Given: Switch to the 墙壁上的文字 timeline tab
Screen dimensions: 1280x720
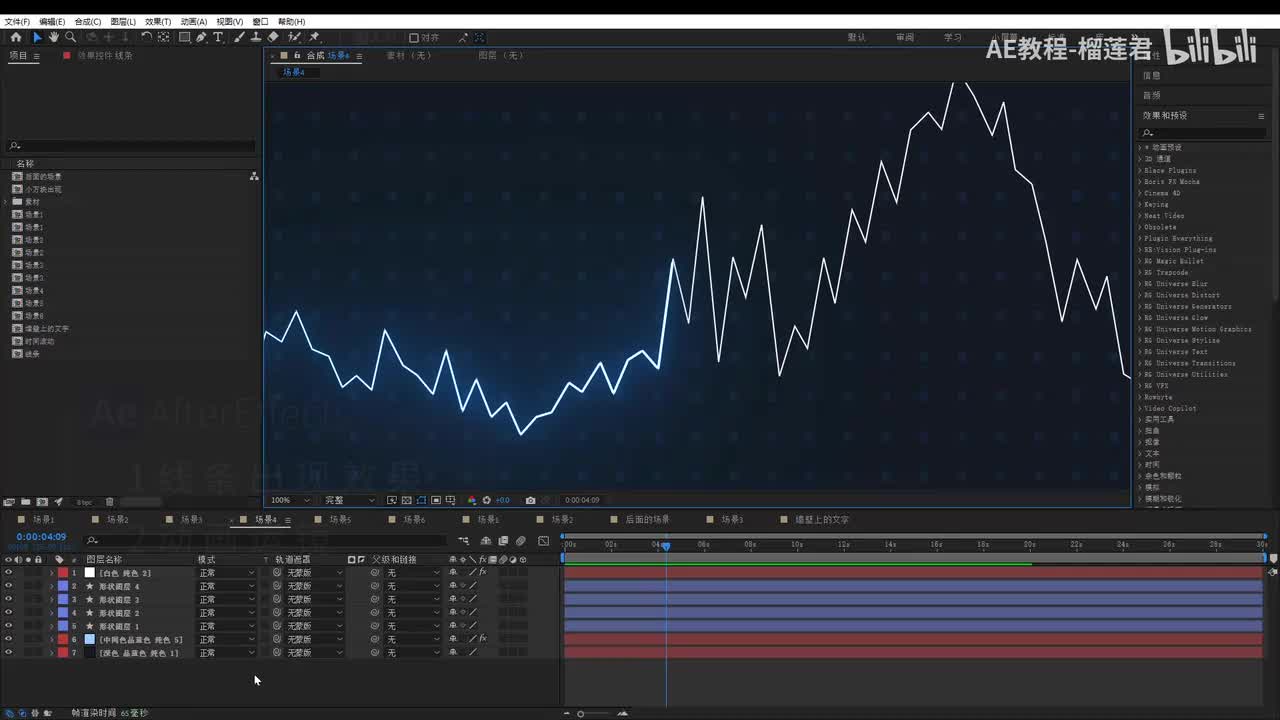Looking at the screenshot, I should tap(822, 520).
